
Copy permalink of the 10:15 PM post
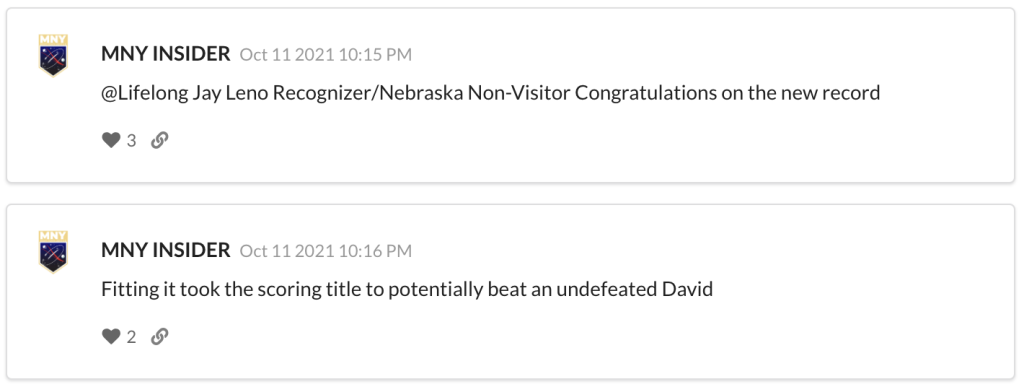click(x=159, y=140)
